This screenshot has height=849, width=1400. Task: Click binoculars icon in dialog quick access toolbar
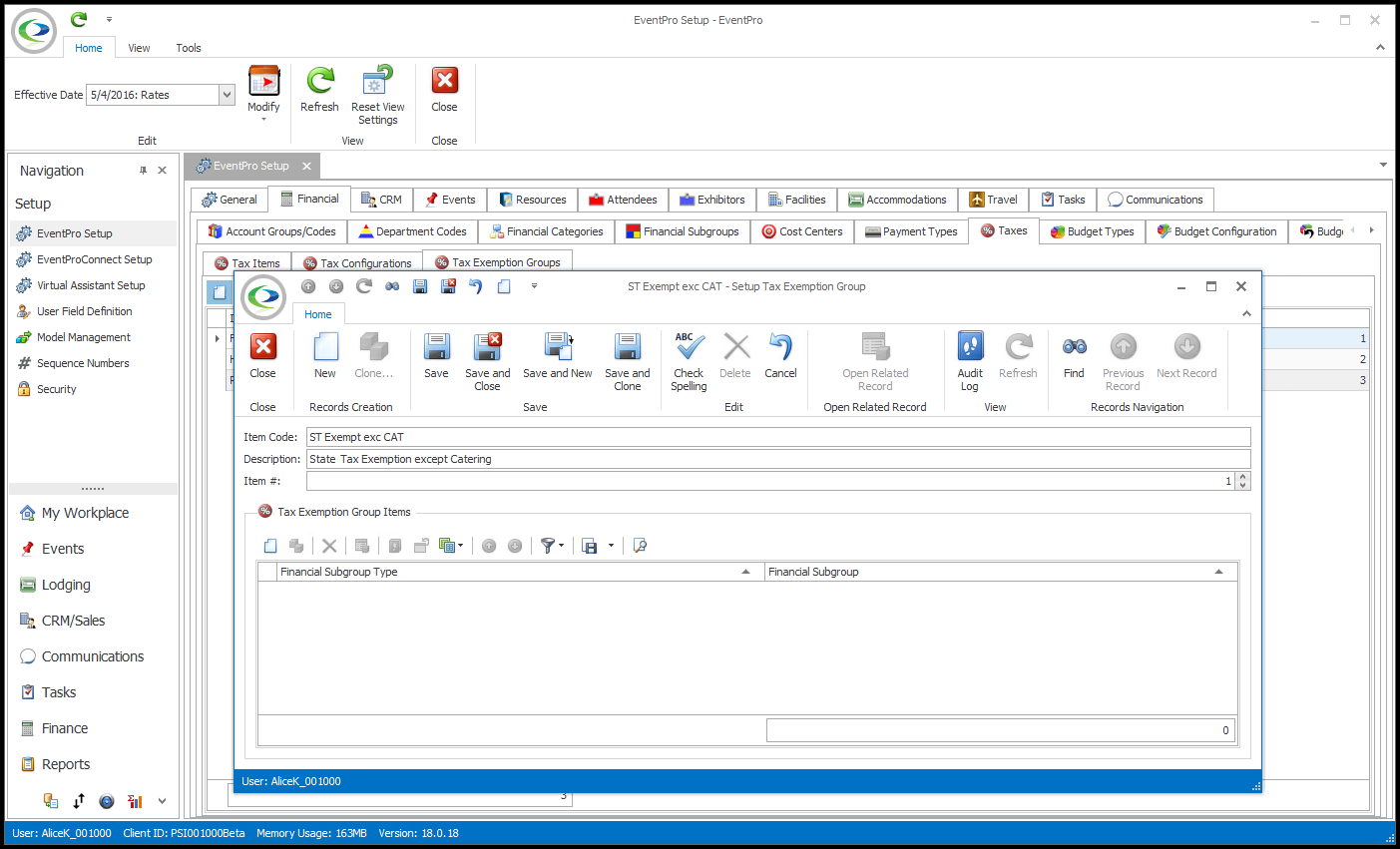coord(392,286)
